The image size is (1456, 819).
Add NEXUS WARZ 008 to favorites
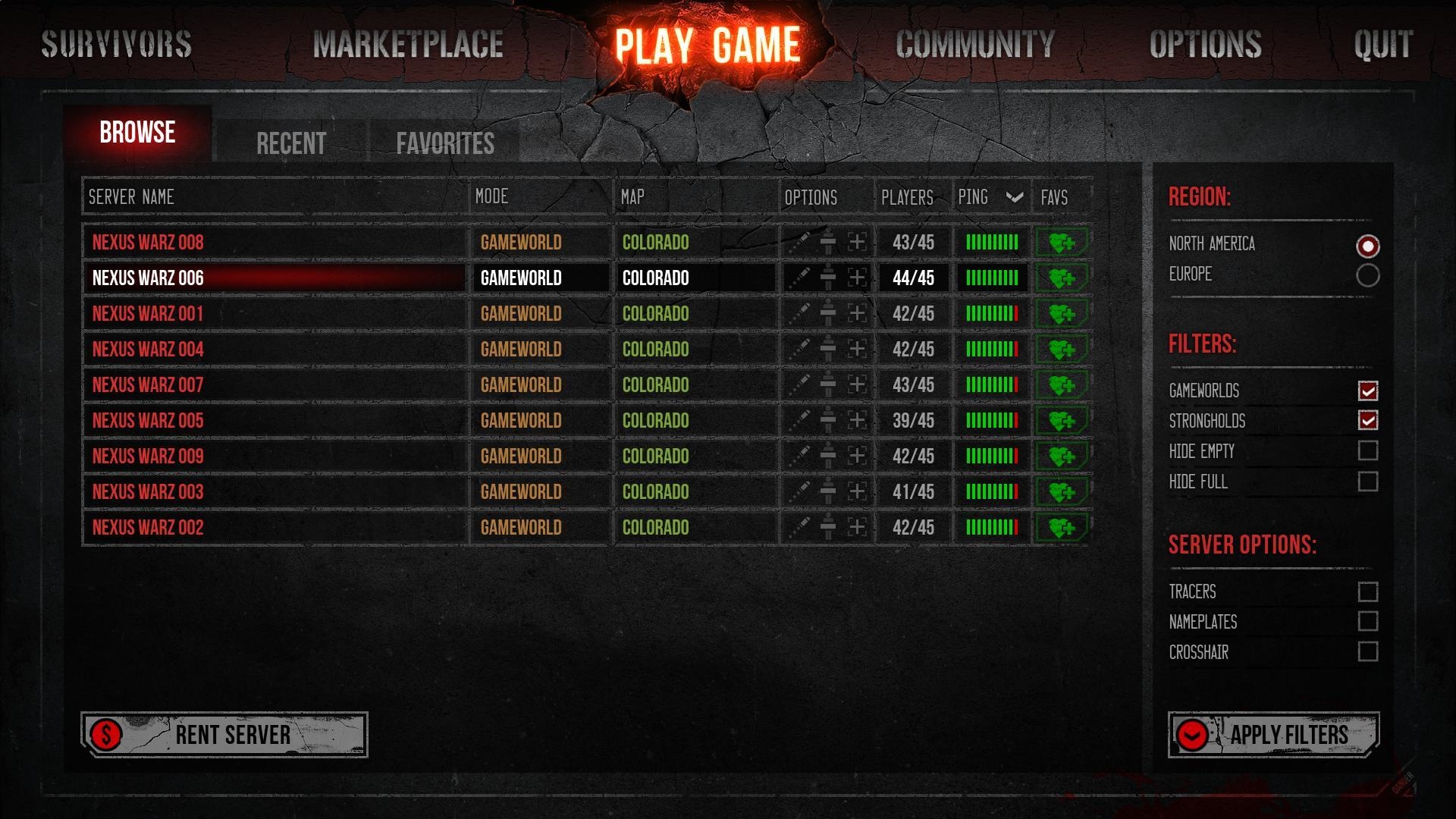click(1062, 243)
